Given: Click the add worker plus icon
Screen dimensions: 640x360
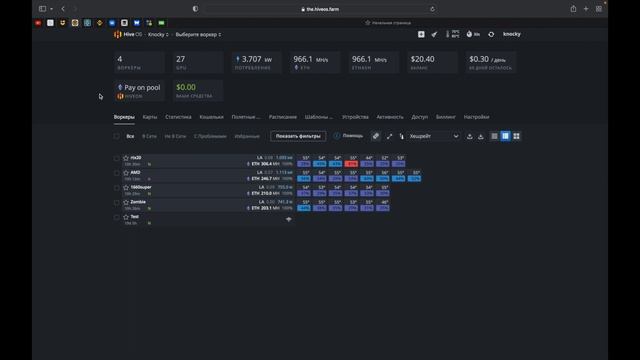Looking at the screenshot, I should pyautogui.click(x=421, y=34).
